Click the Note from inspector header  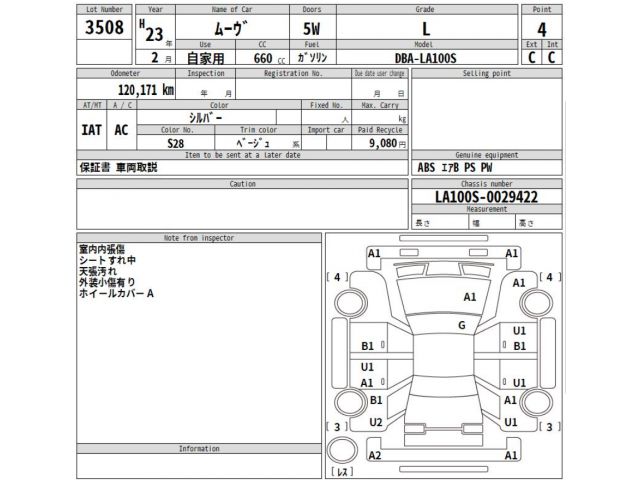pos(199,238)
